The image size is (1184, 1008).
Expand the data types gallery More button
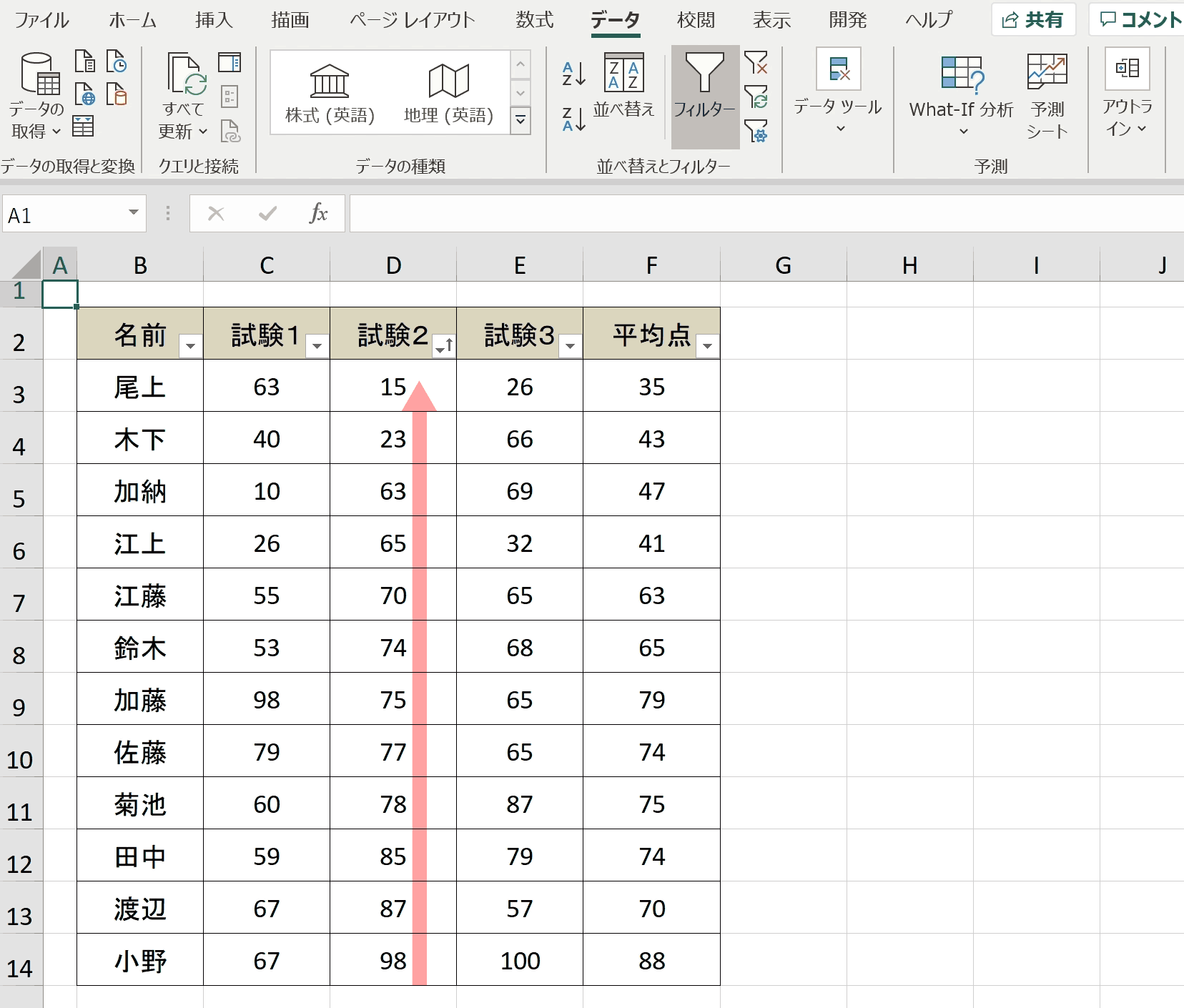[x=521, y=120]
